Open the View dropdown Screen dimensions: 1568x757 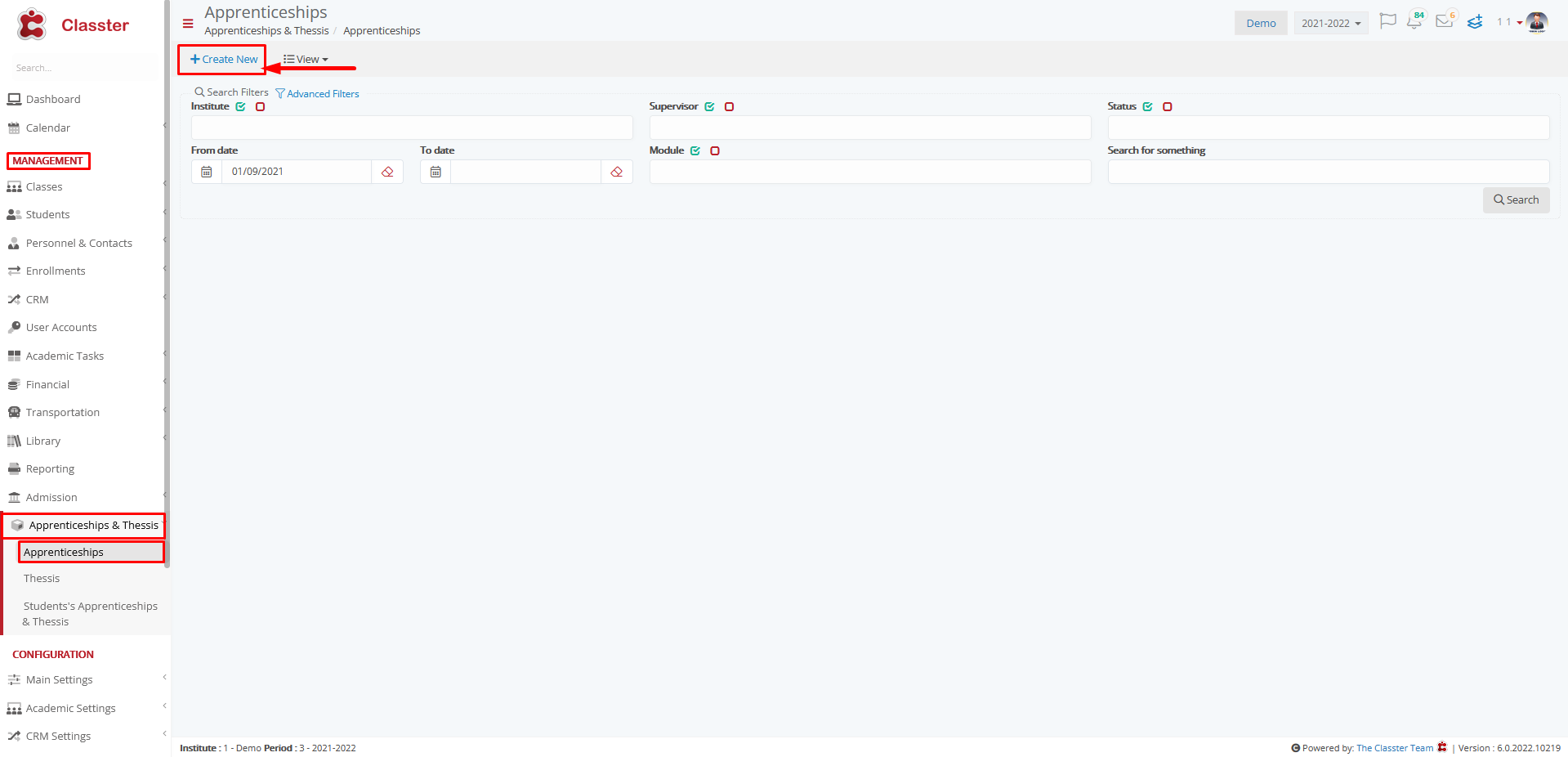tap(306, 59)
